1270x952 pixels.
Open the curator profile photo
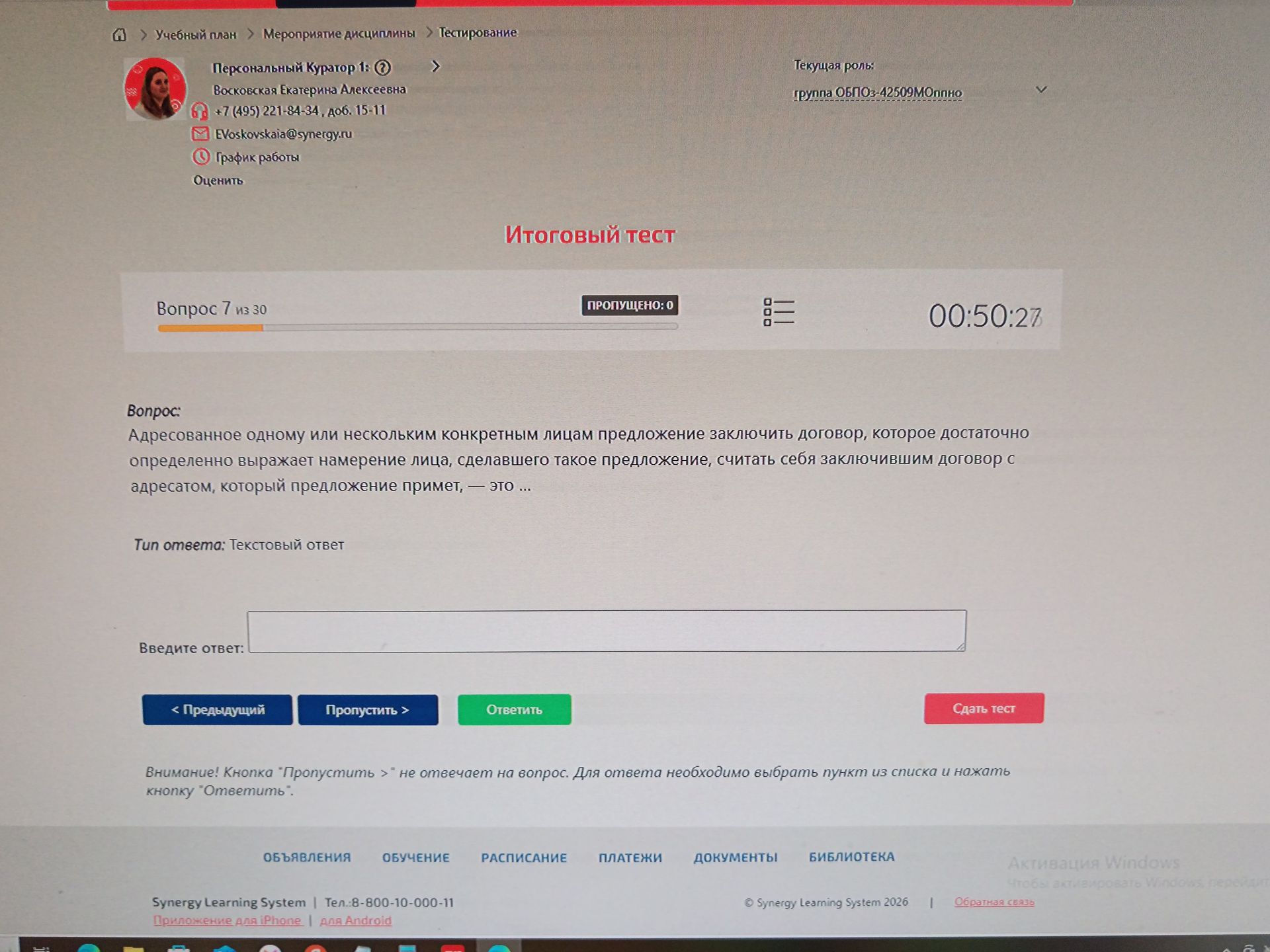tap(155, 89)
